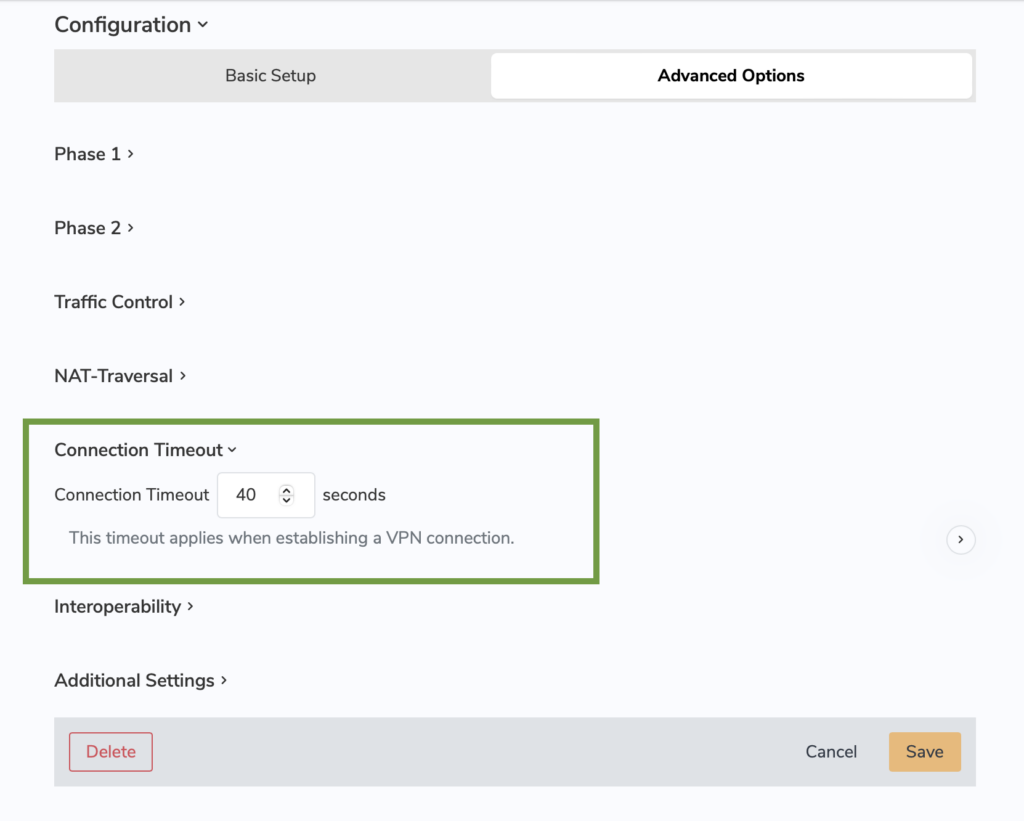
Task: Save the VPN configuration
Action: pos(925,752)
